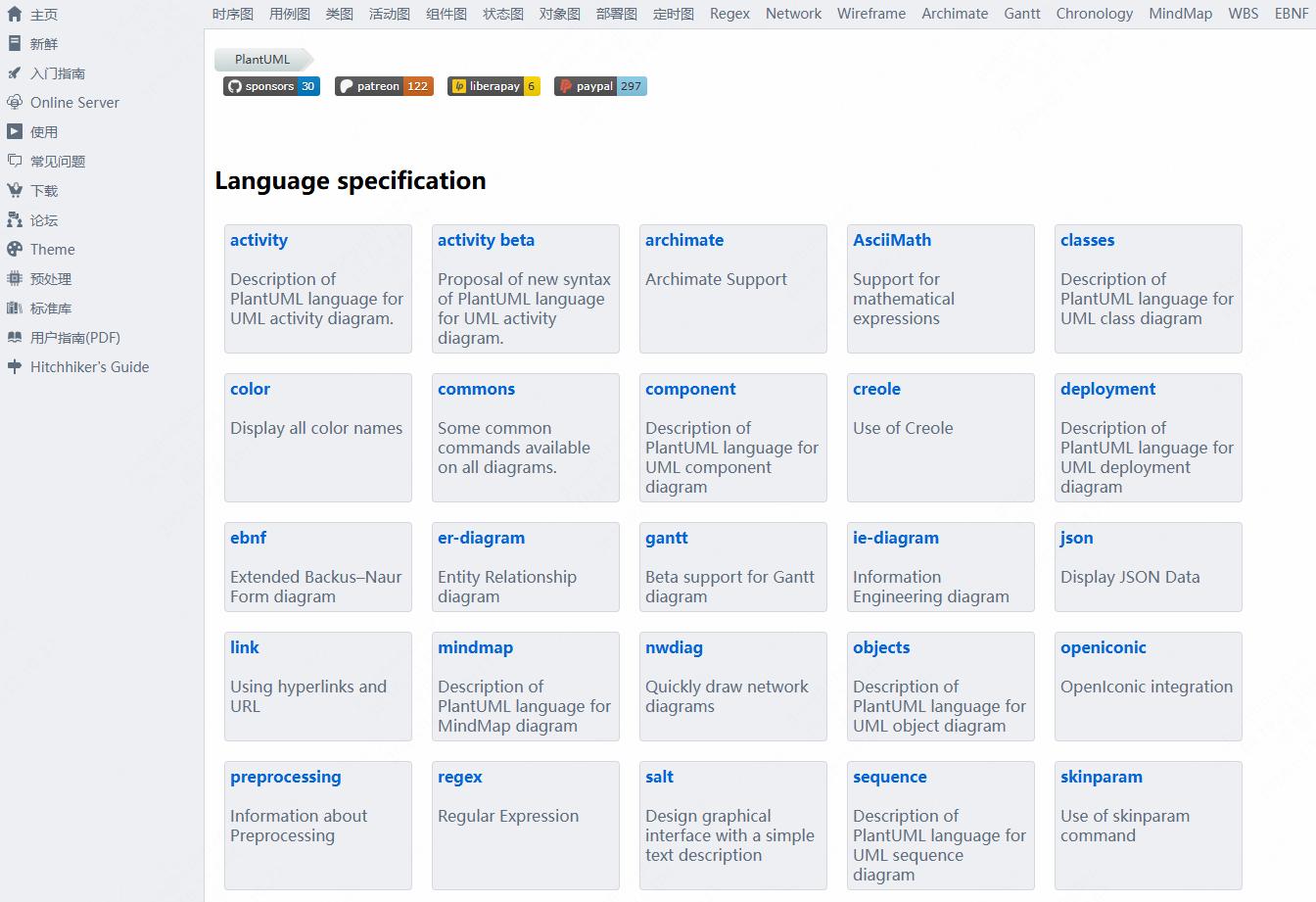
Task: Select Gantt in the top navigation
Action: click(1022, 14)
